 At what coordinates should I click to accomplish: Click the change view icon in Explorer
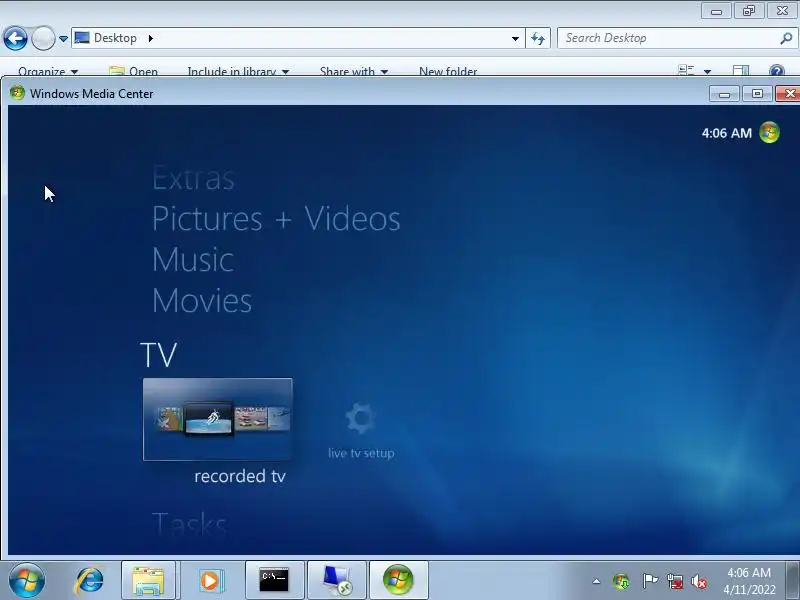(x=686, y=70)
